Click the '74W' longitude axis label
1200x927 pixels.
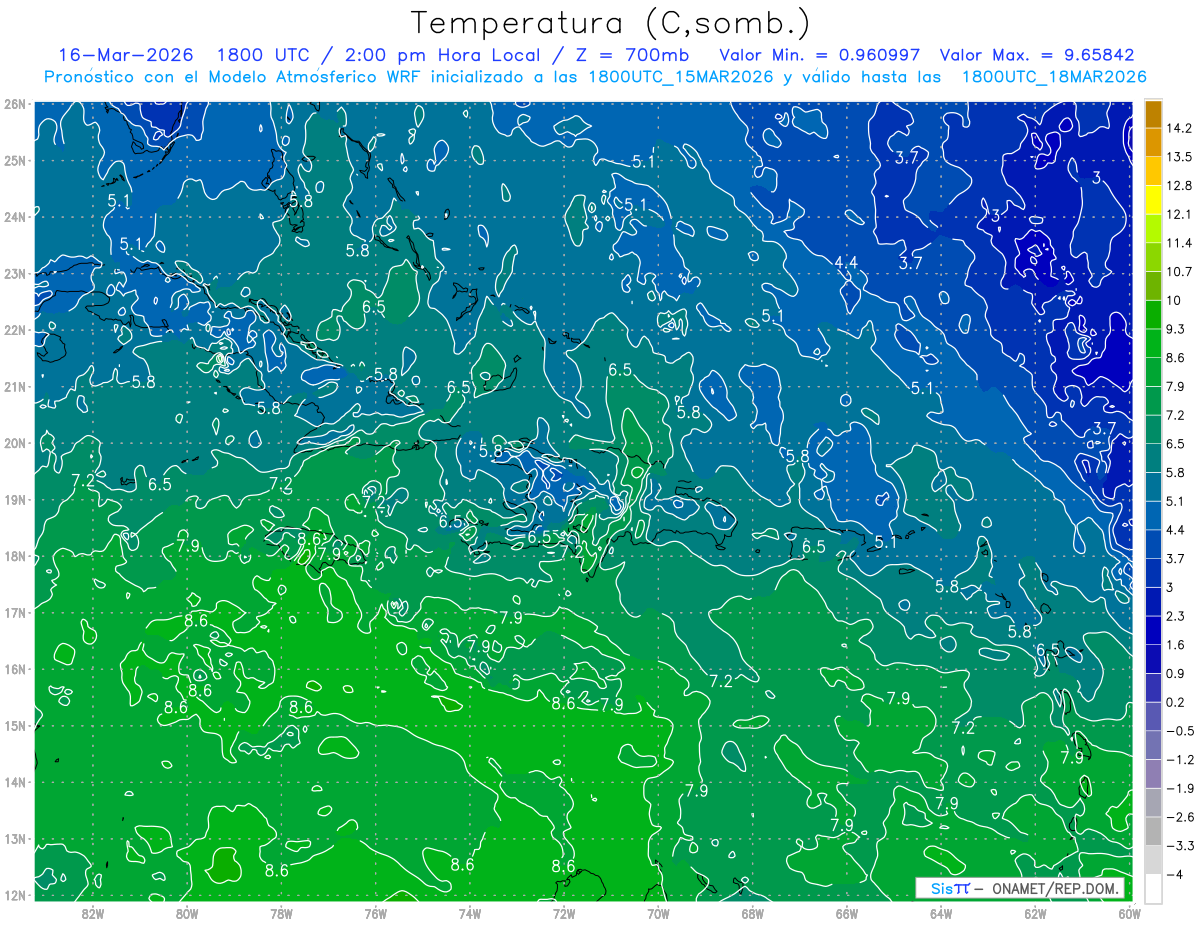tap(470, 914)
